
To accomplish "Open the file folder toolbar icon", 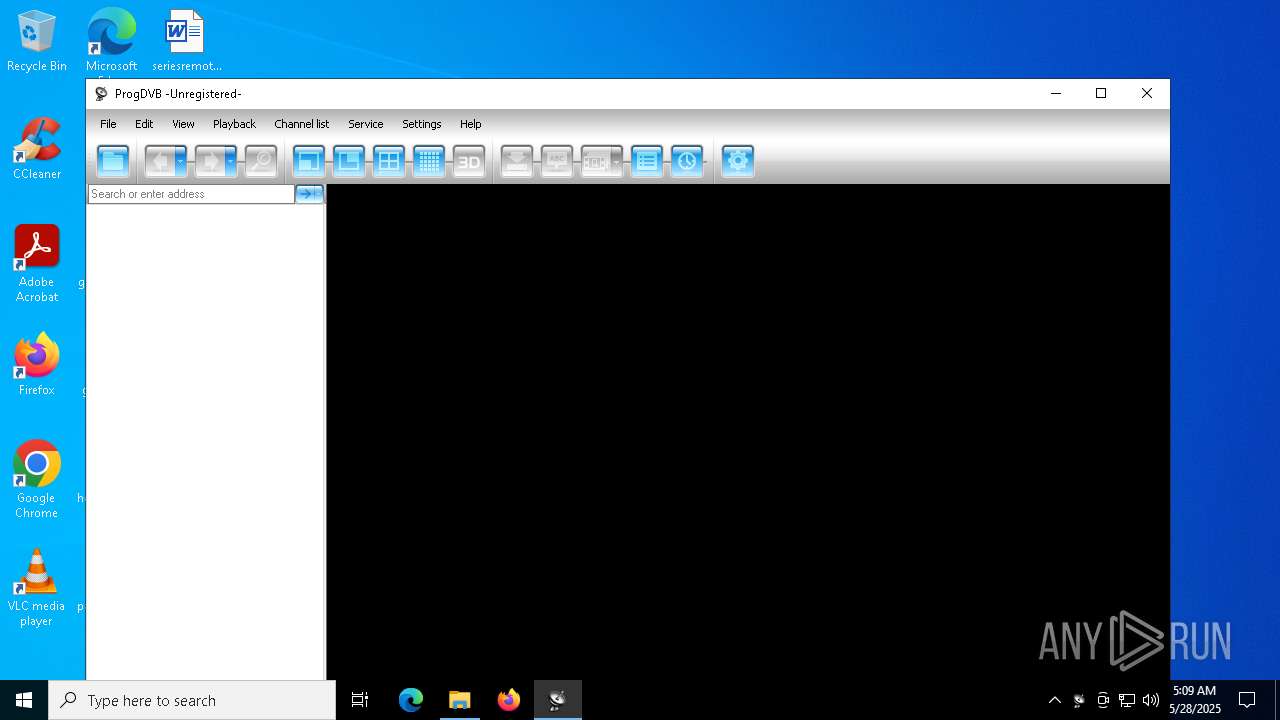I will [x=113, y=161].
